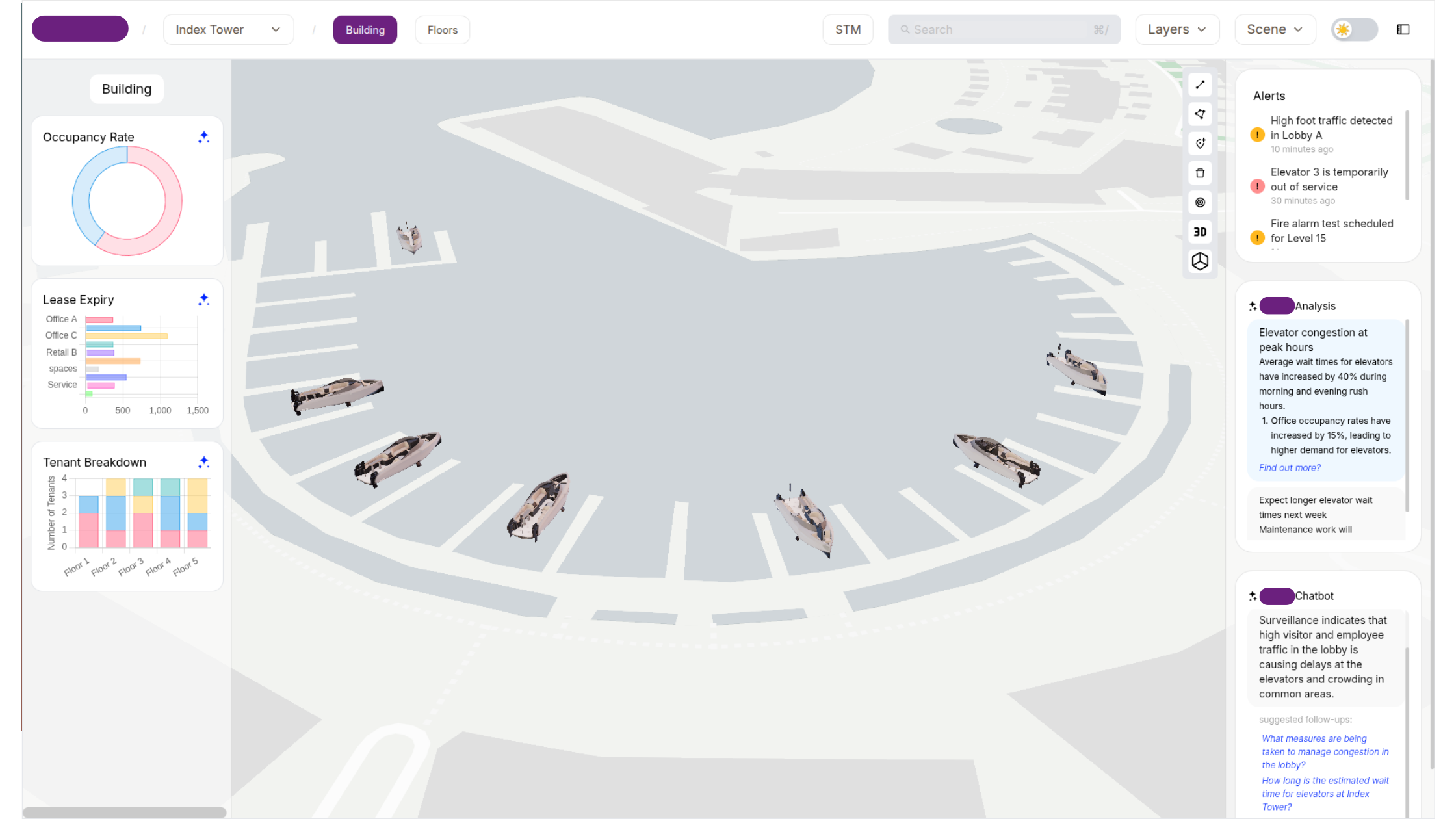Open the Index Tower dropdown
The width and height of the screenshot is (1456, 819).
click(x=228, y=30)
